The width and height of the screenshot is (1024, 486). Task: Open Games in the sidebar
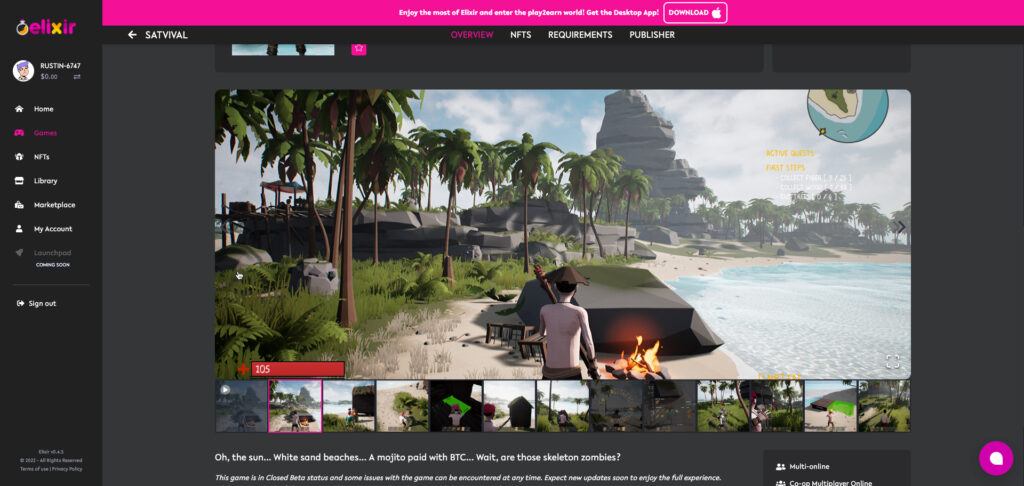click(x=45, y=133)
